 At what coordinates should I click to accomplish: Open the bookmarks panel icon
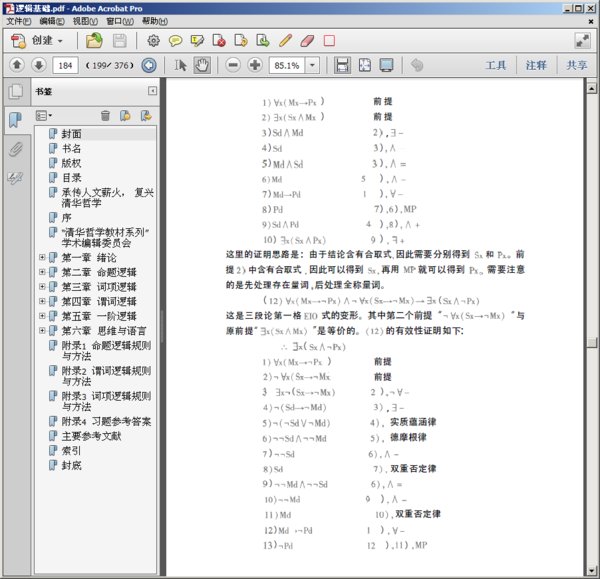[15, 120]
